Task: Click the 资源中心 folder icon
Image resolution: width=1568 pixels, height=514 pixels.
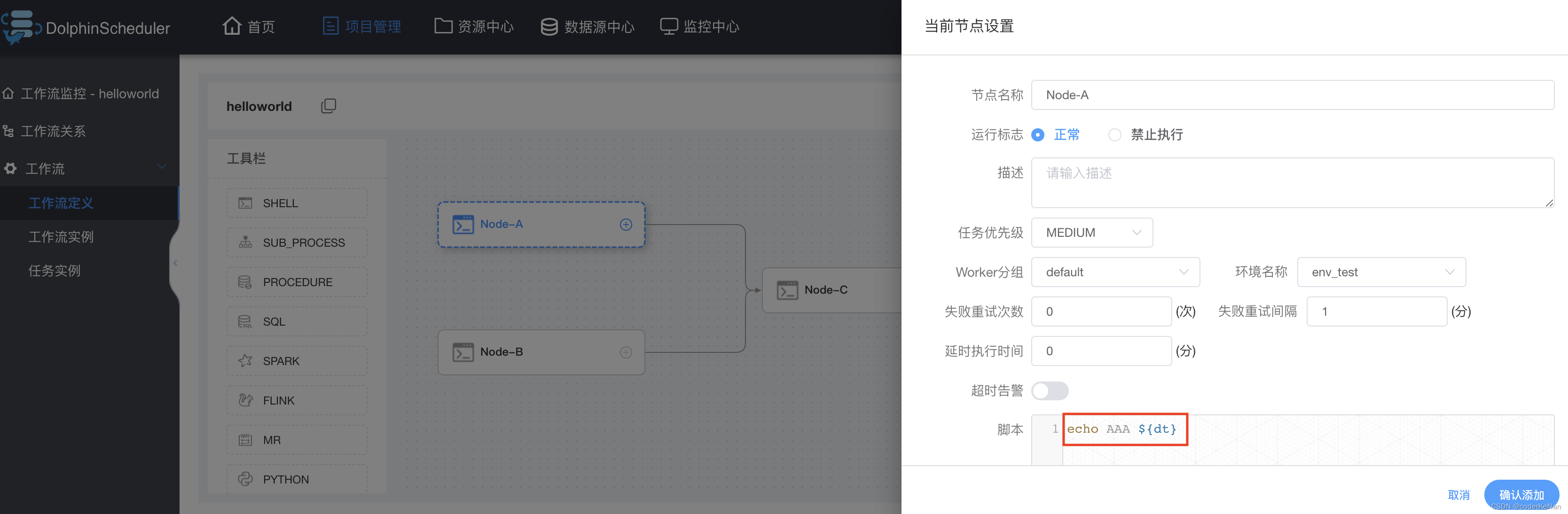Action: coord(443,25)
